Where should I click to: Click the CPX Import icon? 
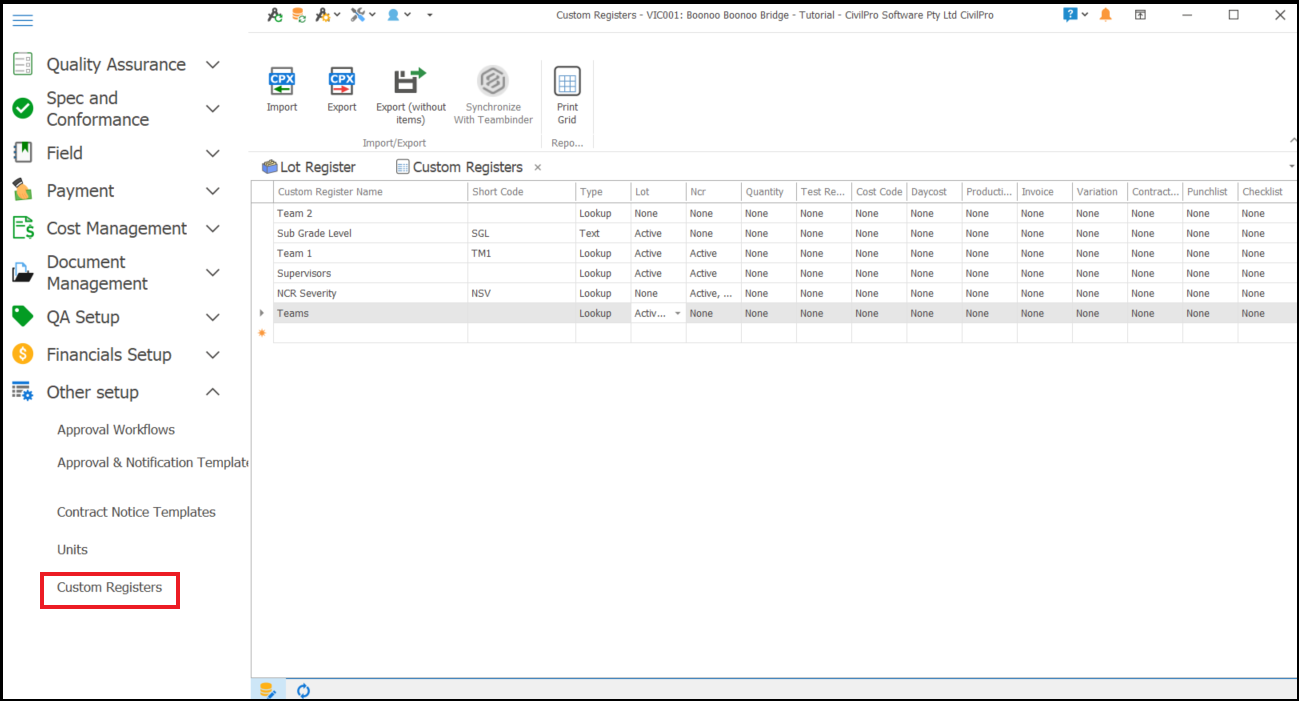[x=282, y=81]
